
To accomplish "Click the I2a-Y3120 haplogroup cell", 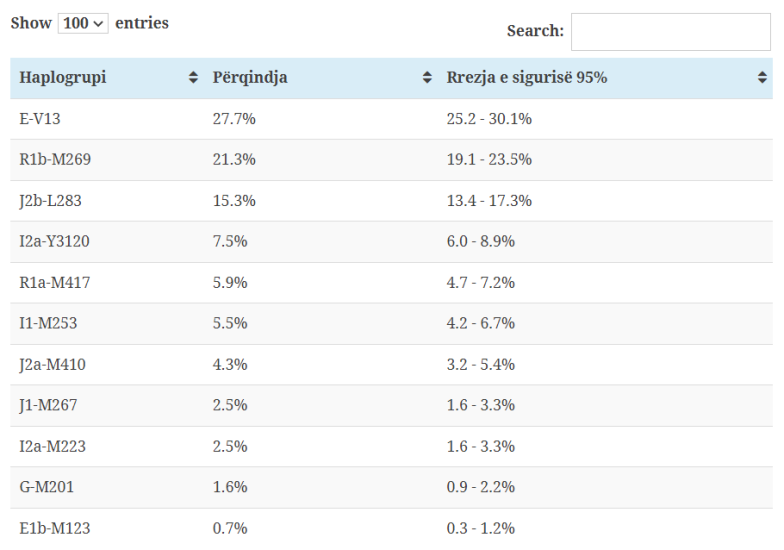I will point(55,242).
